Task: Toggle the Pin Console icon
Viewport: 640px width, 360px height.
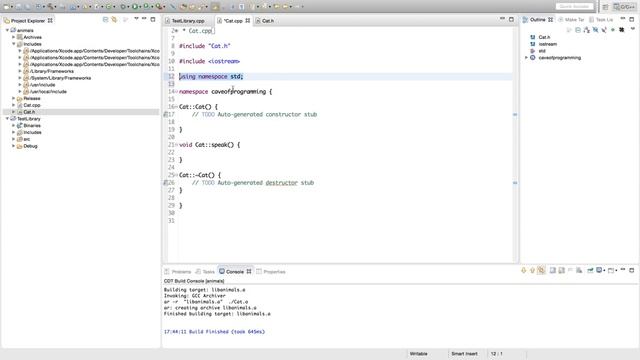Action: [x=590, y=270]
